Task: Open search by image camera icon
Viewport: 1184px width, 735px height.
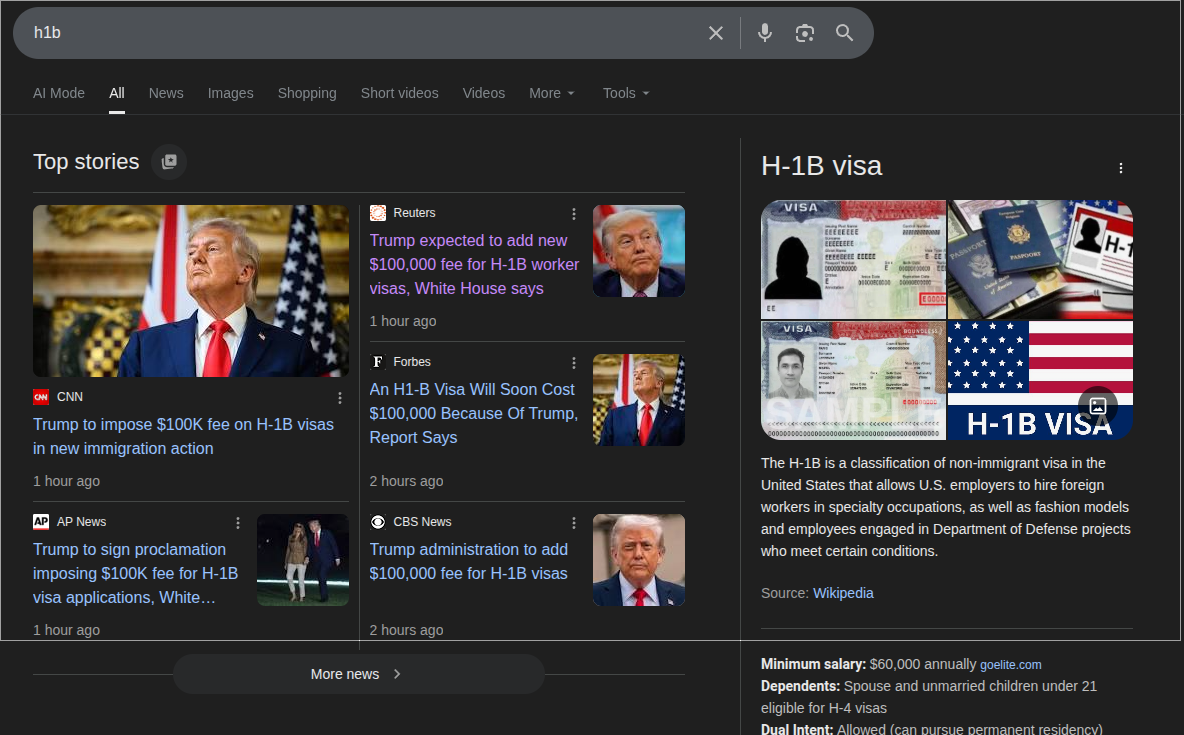Action: click(x=805, y=33)
